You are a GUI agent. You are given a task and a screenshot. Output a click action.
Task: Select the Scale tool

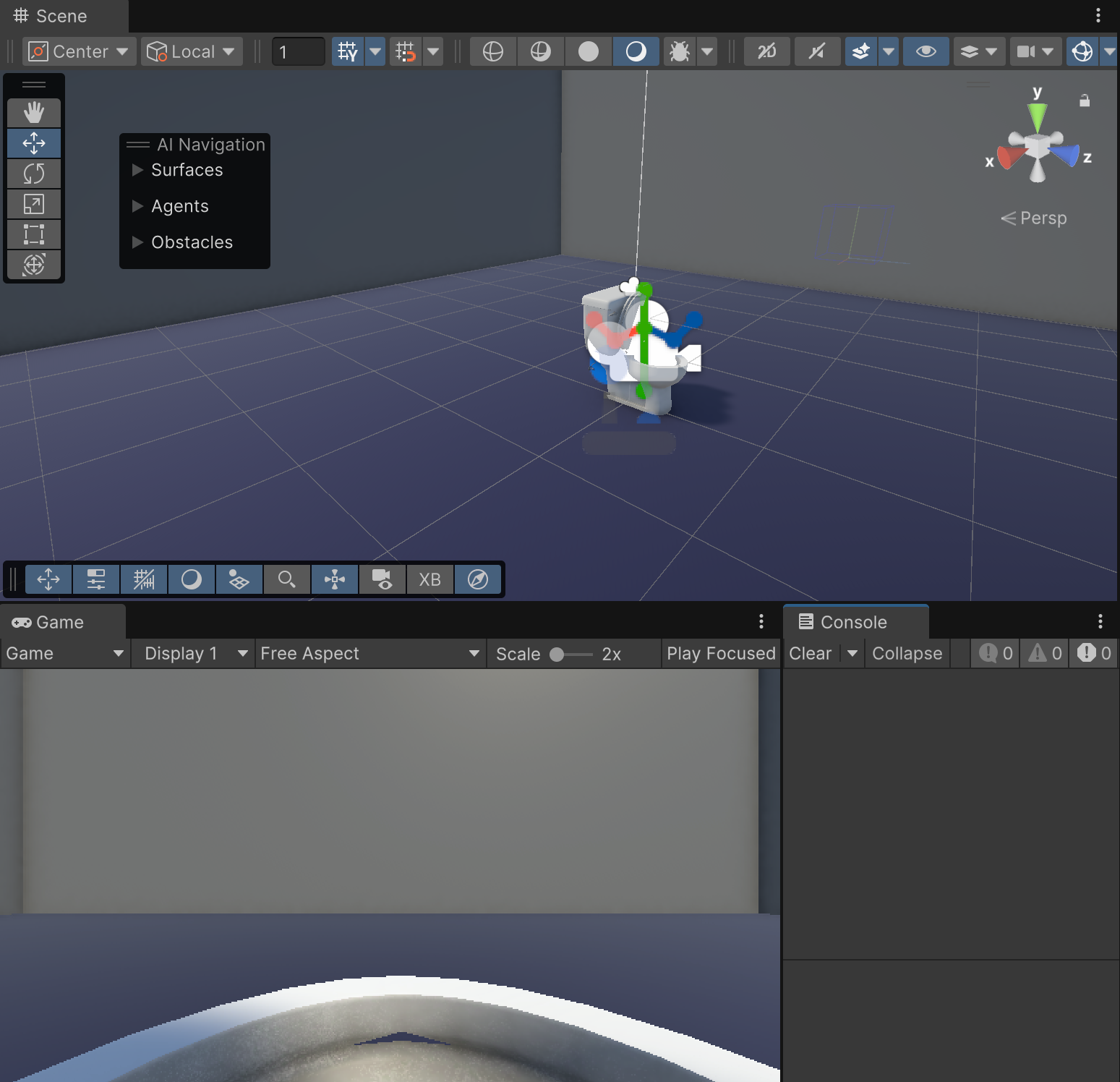tap(34, 203)
